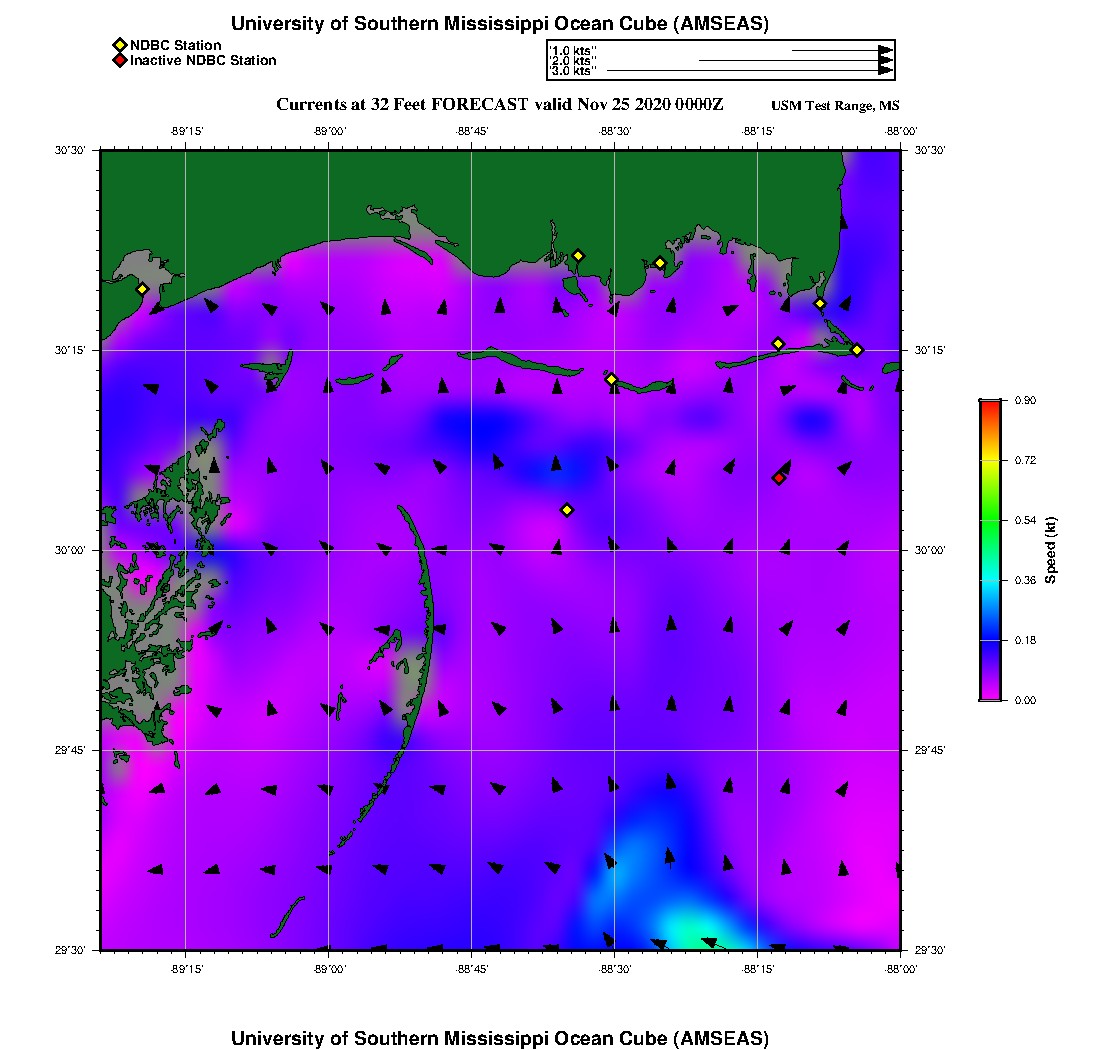
Task: Select the '1.0 kts' scale label
Action: [574, 50]
